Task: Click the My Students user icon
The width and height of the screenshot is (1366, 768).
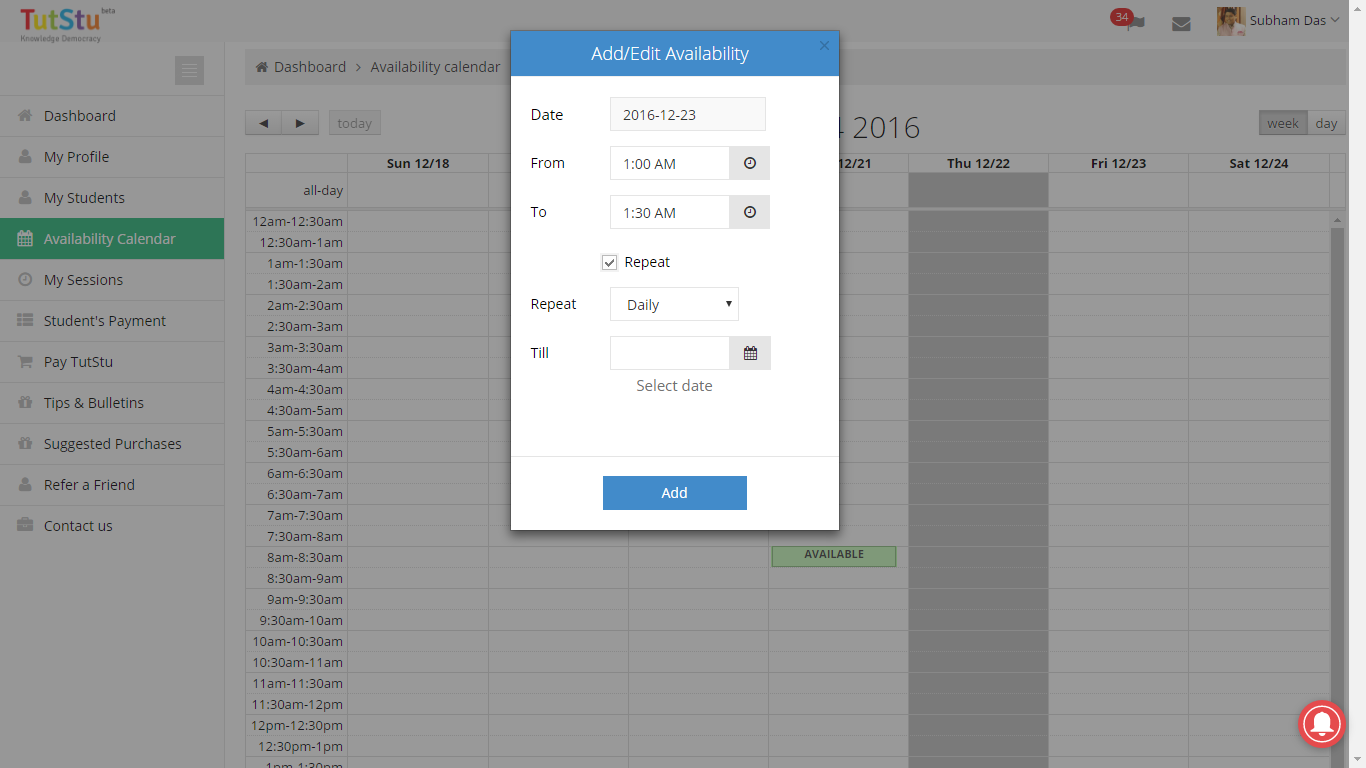Action: [x=25, y=197]
